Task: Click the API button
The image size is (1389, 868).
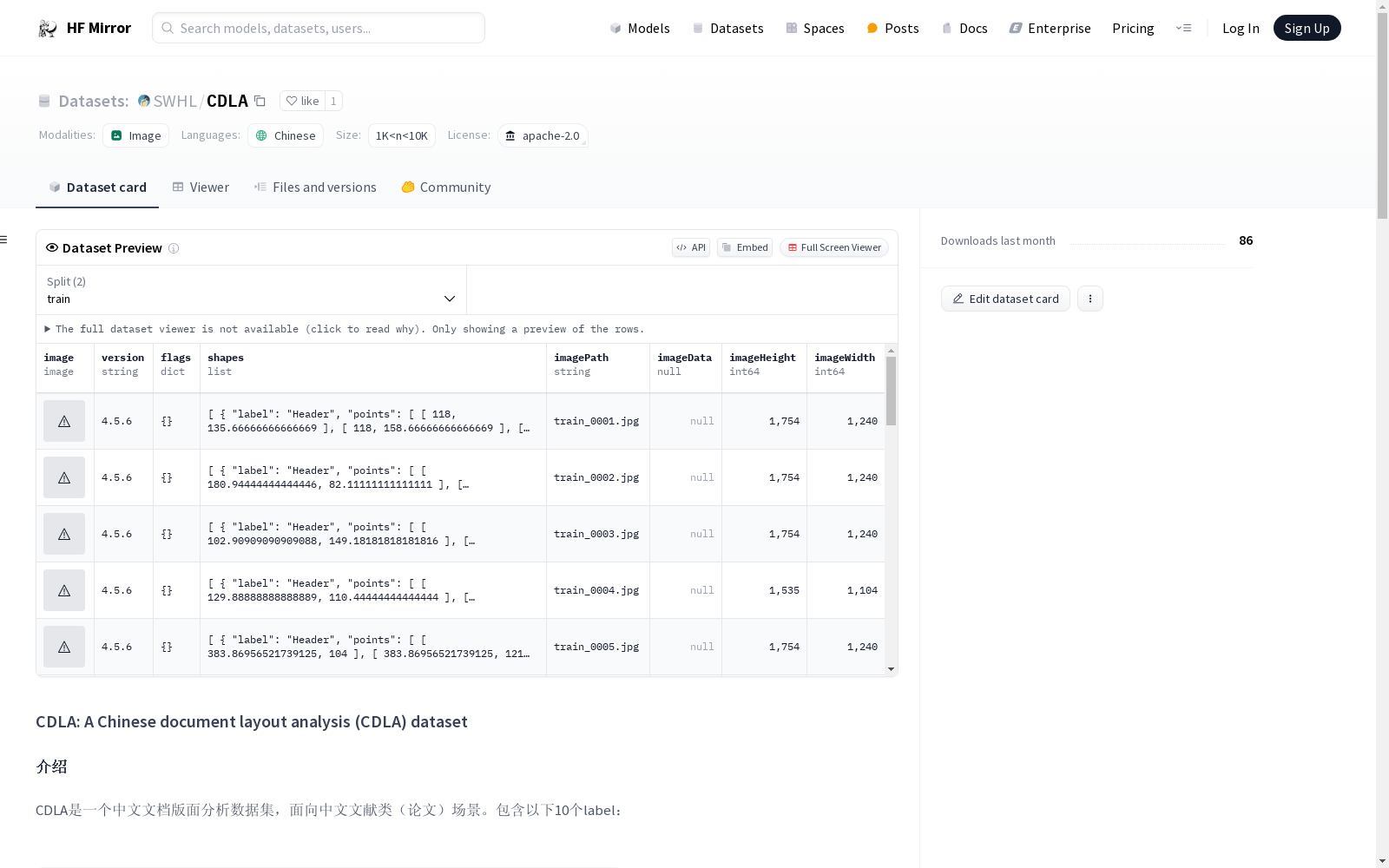Action: [691, 247]
